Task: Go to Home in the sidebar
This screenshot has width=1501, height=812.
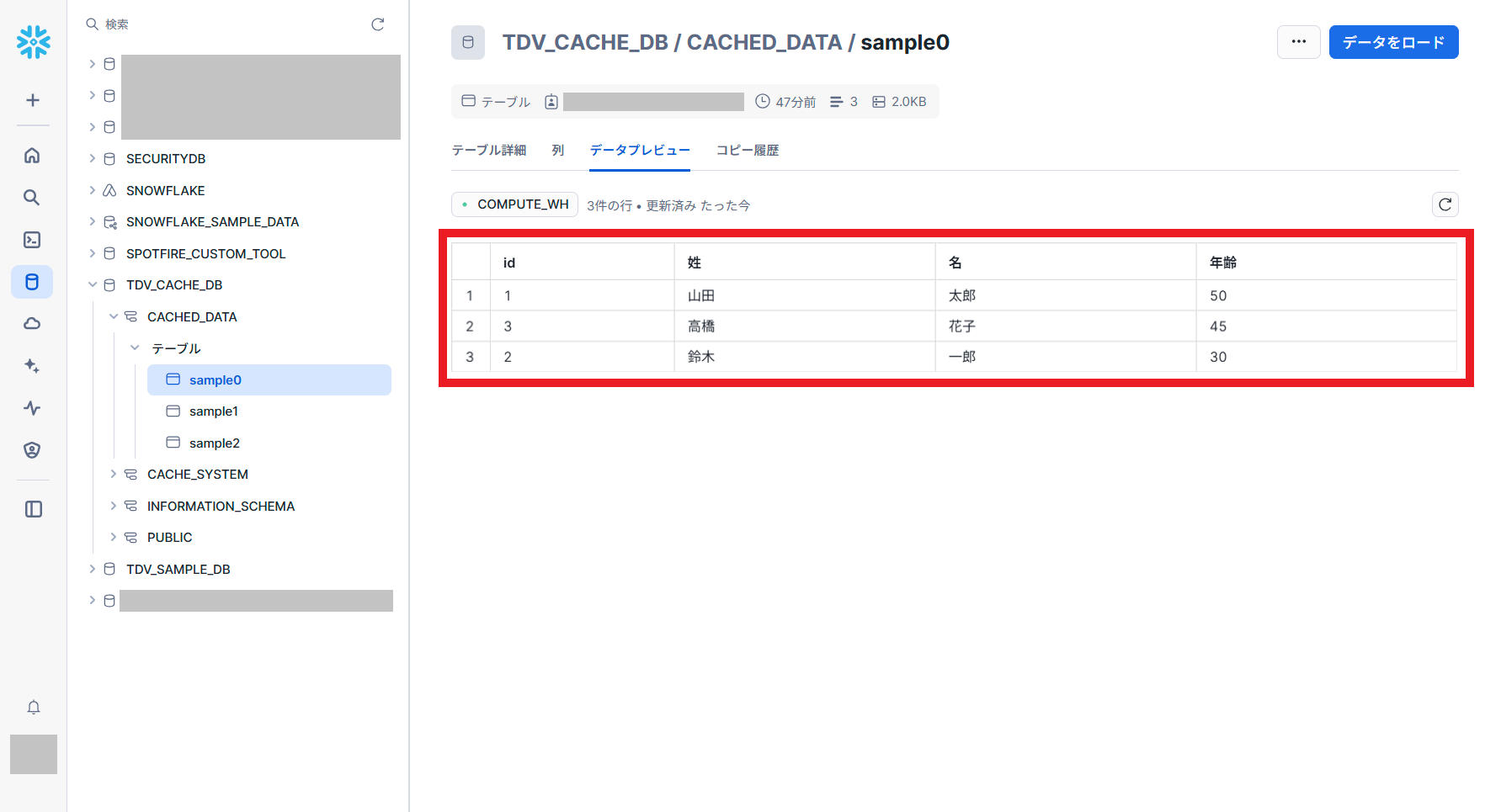Action: (x=32, y=155)
